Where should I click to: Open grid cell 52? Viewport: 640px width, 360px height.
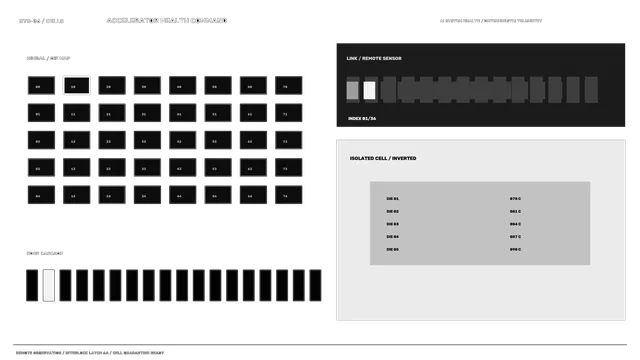tap(218, 140)
